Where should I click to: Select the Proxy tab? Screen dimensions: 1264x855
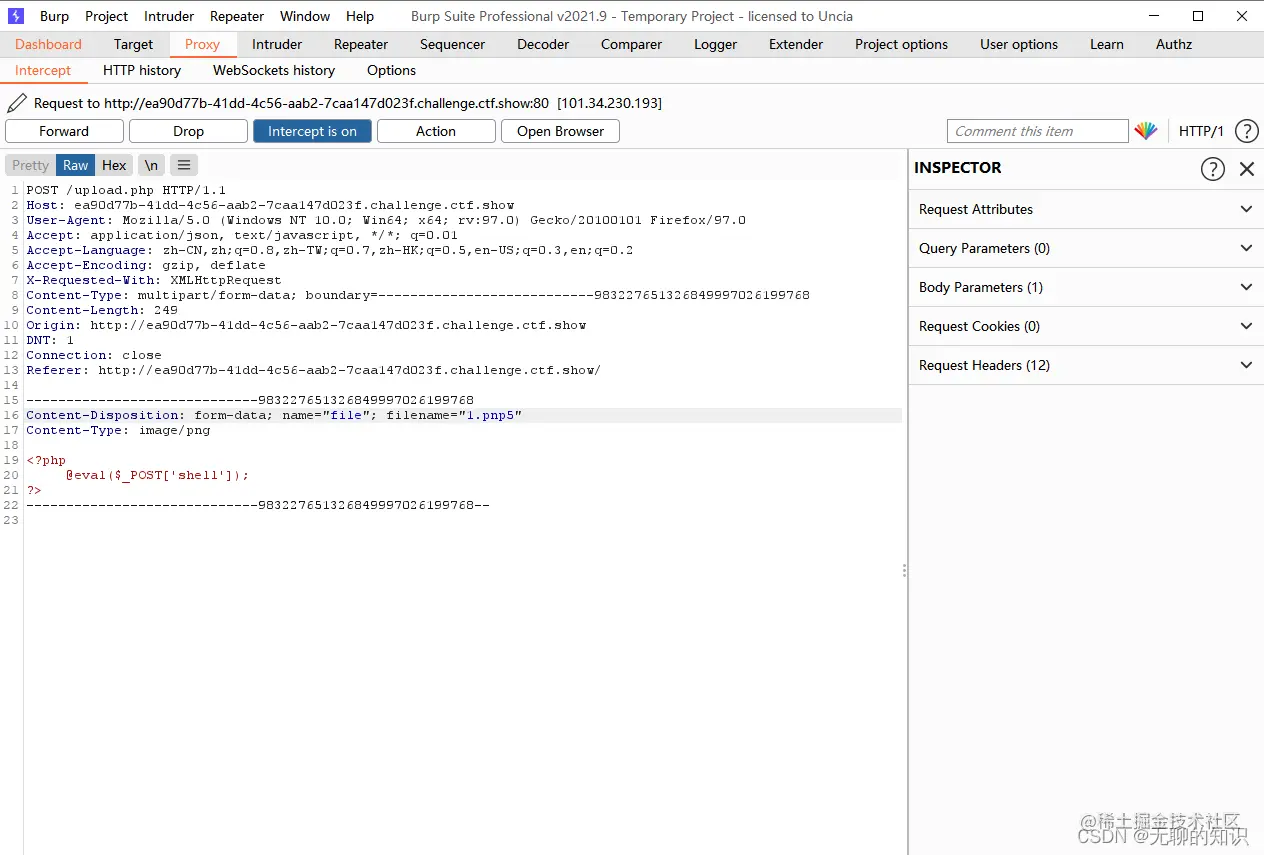click(x=202, y=44)
